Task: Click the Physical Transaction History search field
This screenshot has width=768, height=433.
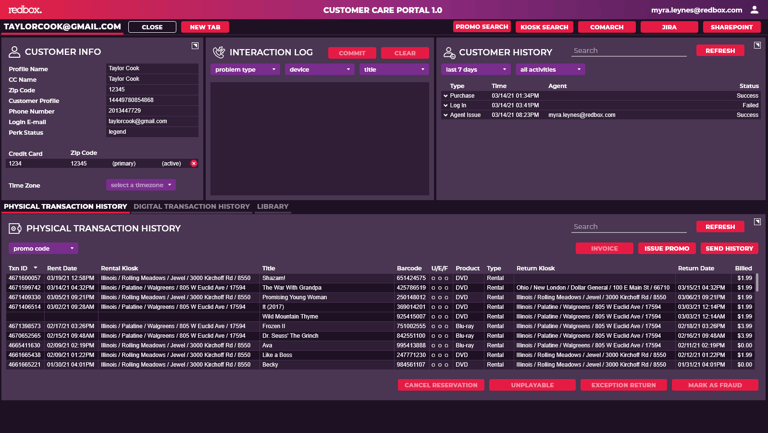Action: point(629,226)
